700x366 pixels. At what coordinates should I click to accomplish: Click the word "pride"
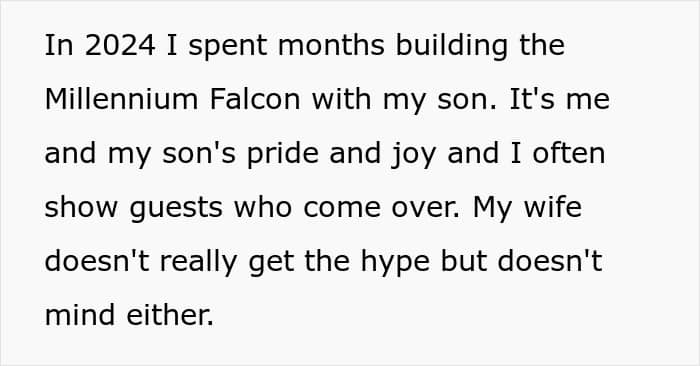pos(283,155)
